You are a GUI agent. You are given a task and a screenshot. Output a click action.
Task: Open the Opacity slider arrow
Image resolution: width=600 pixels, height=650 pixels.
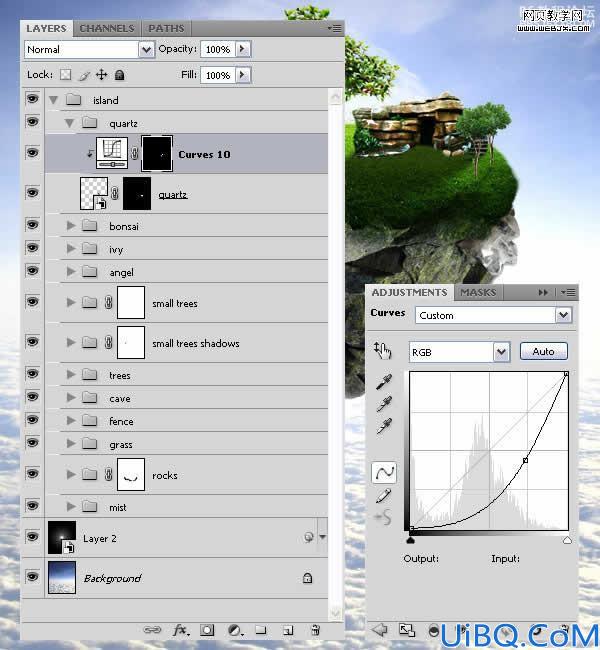point(243,49)
